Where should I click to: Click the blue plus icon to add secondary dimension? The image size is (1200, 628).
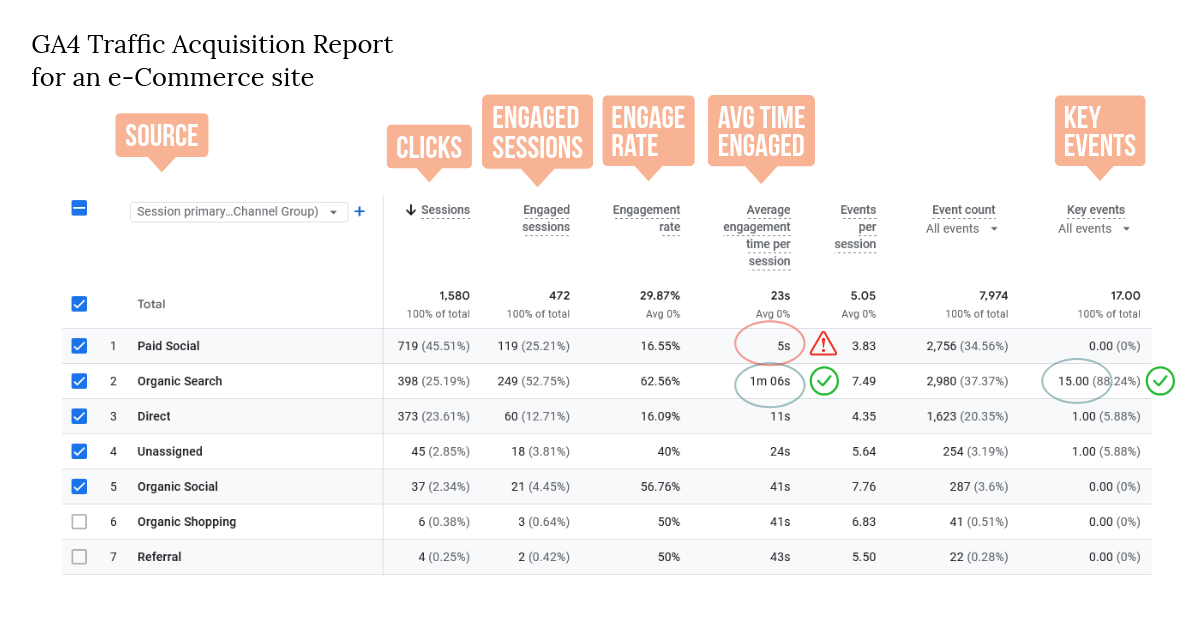[359, 211]
